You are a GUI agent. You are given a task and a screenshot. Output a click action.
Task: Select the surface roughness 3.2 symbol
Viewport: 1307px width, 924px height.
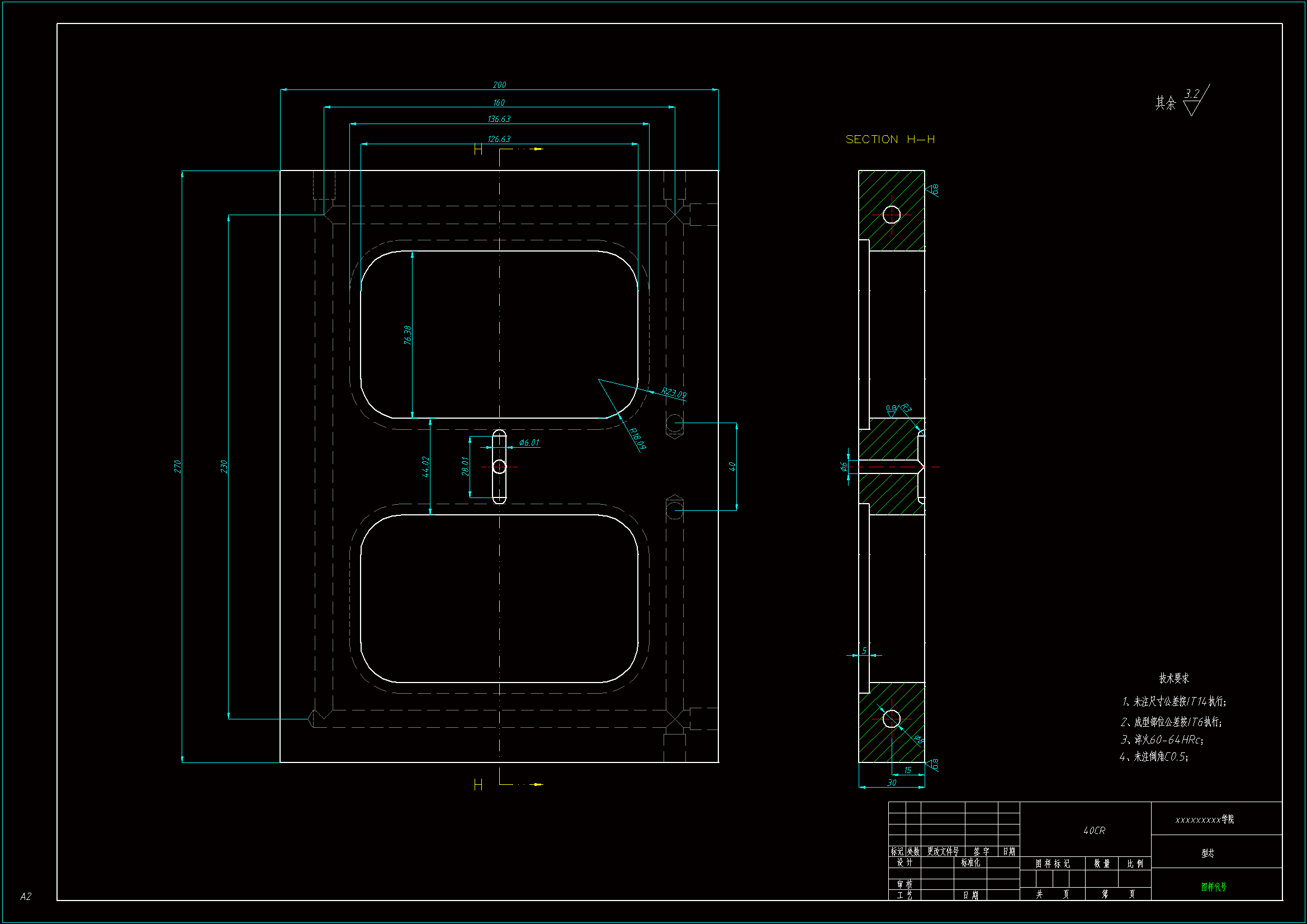tap(1193, 101)
